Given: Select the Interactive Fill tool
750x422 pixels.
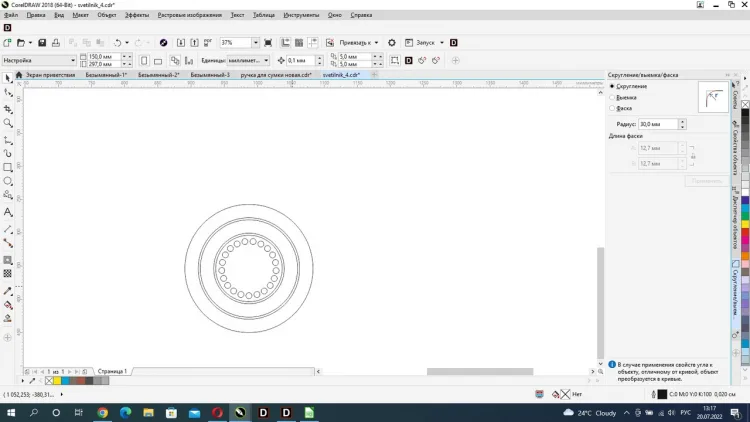Looking at the screenshot, I should 8,305.
